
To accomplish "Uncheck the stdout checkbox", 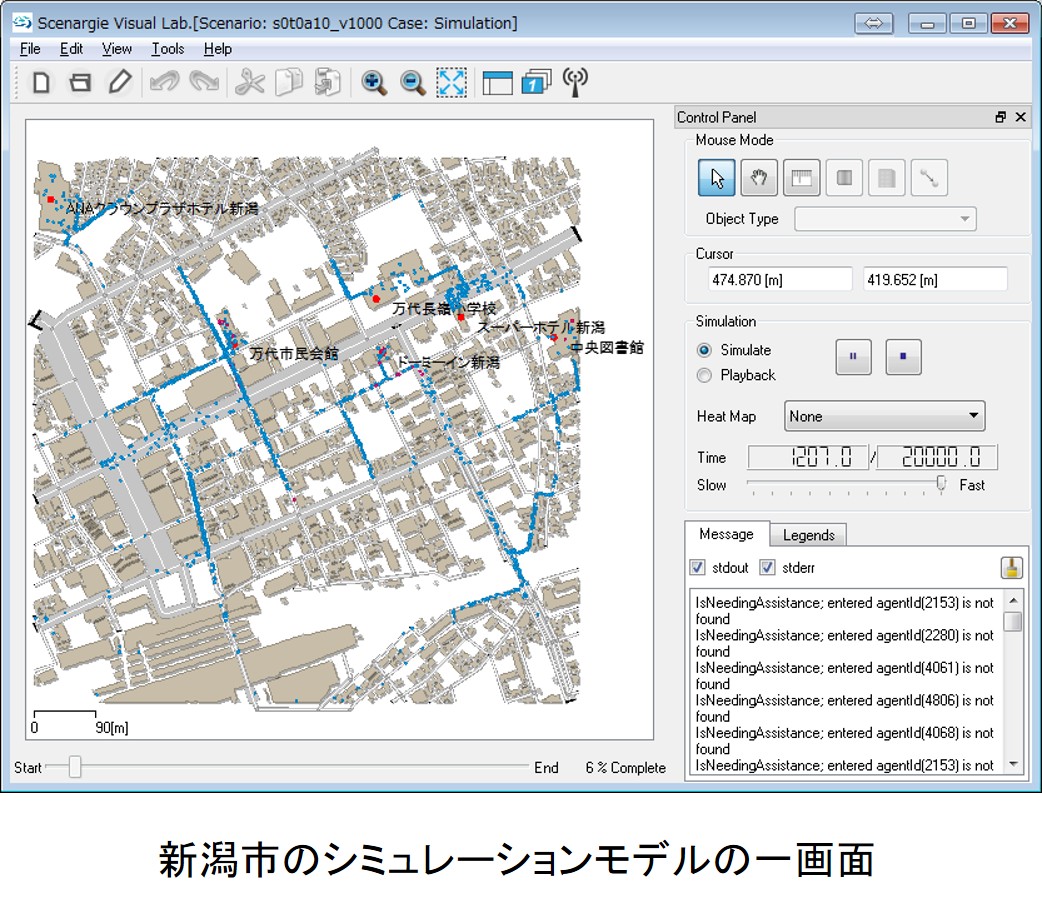I will (698, 568).
